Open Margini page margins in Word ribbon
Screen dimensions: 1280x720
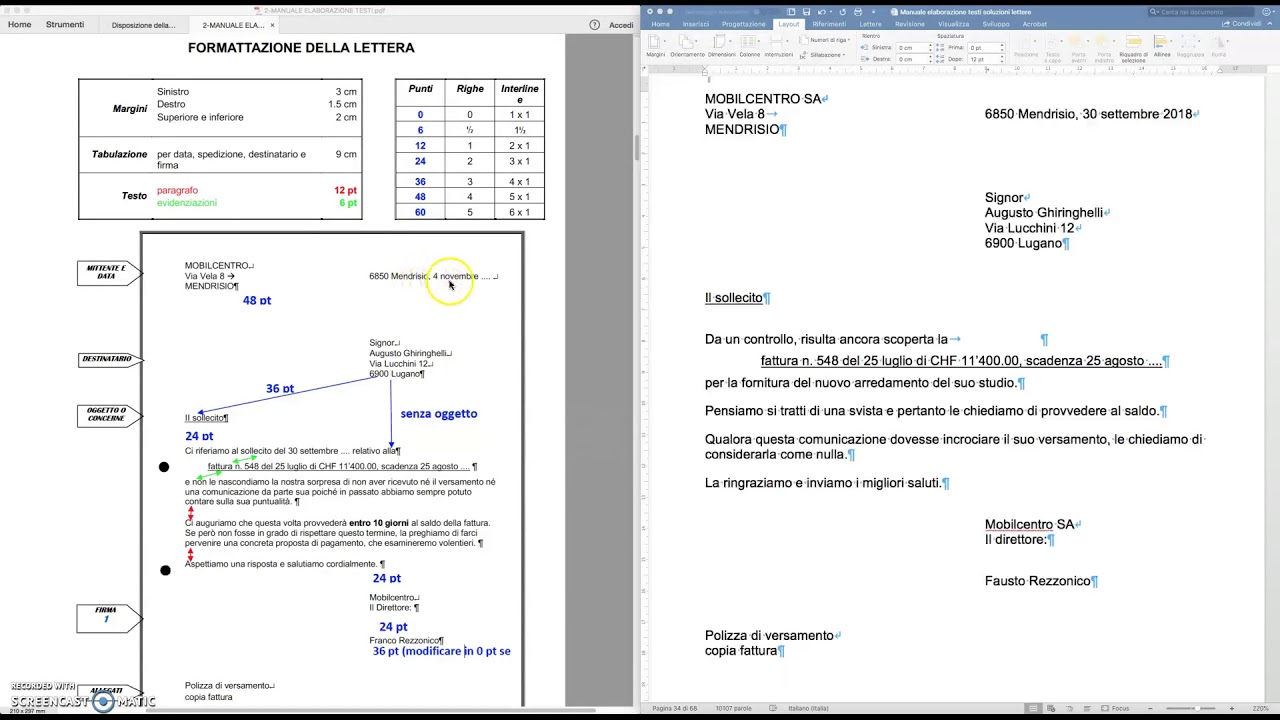coord(655,46)
